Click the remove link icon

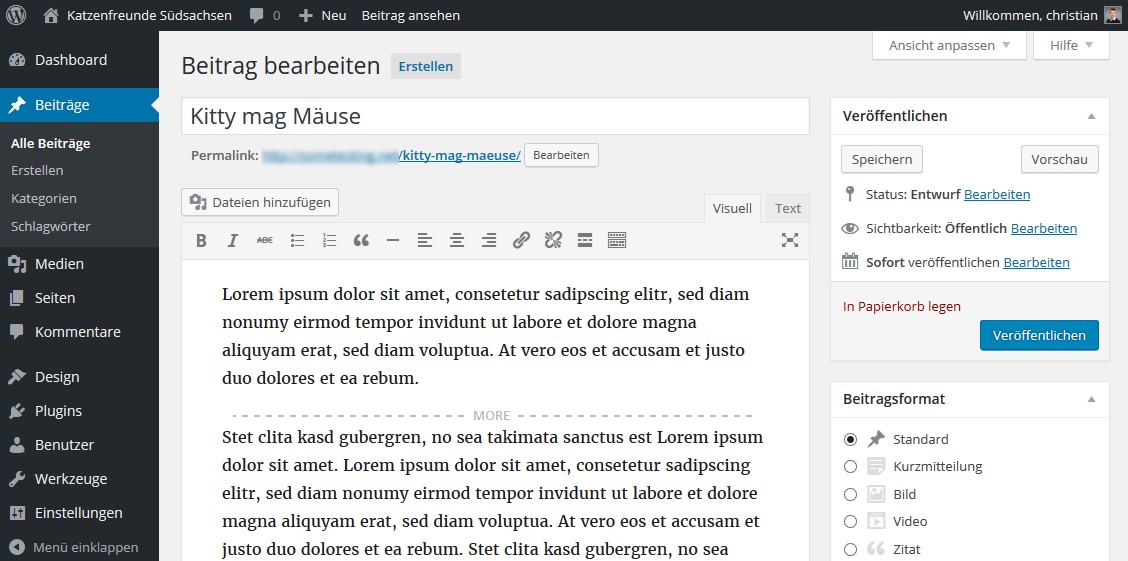tap(553, 241)
